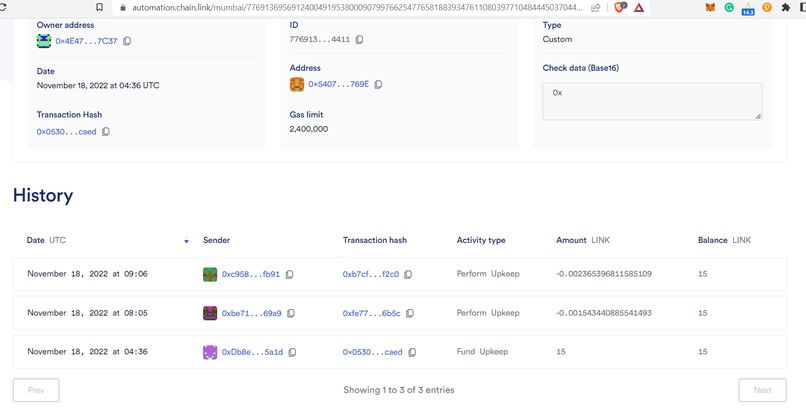Click the owner address identicon avatar
Screen dimensions: 806x418
click(x=44, y=41)
